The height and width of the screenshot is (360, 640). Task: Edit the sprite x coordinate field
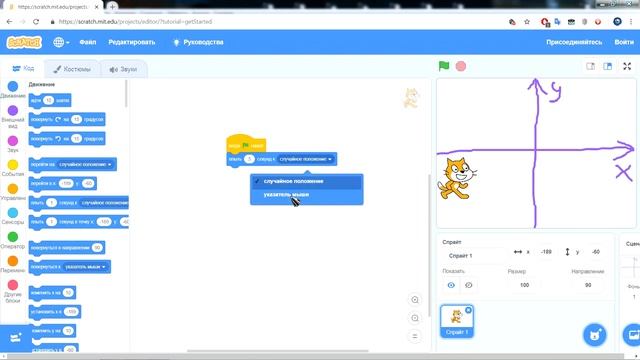(546, 252)
